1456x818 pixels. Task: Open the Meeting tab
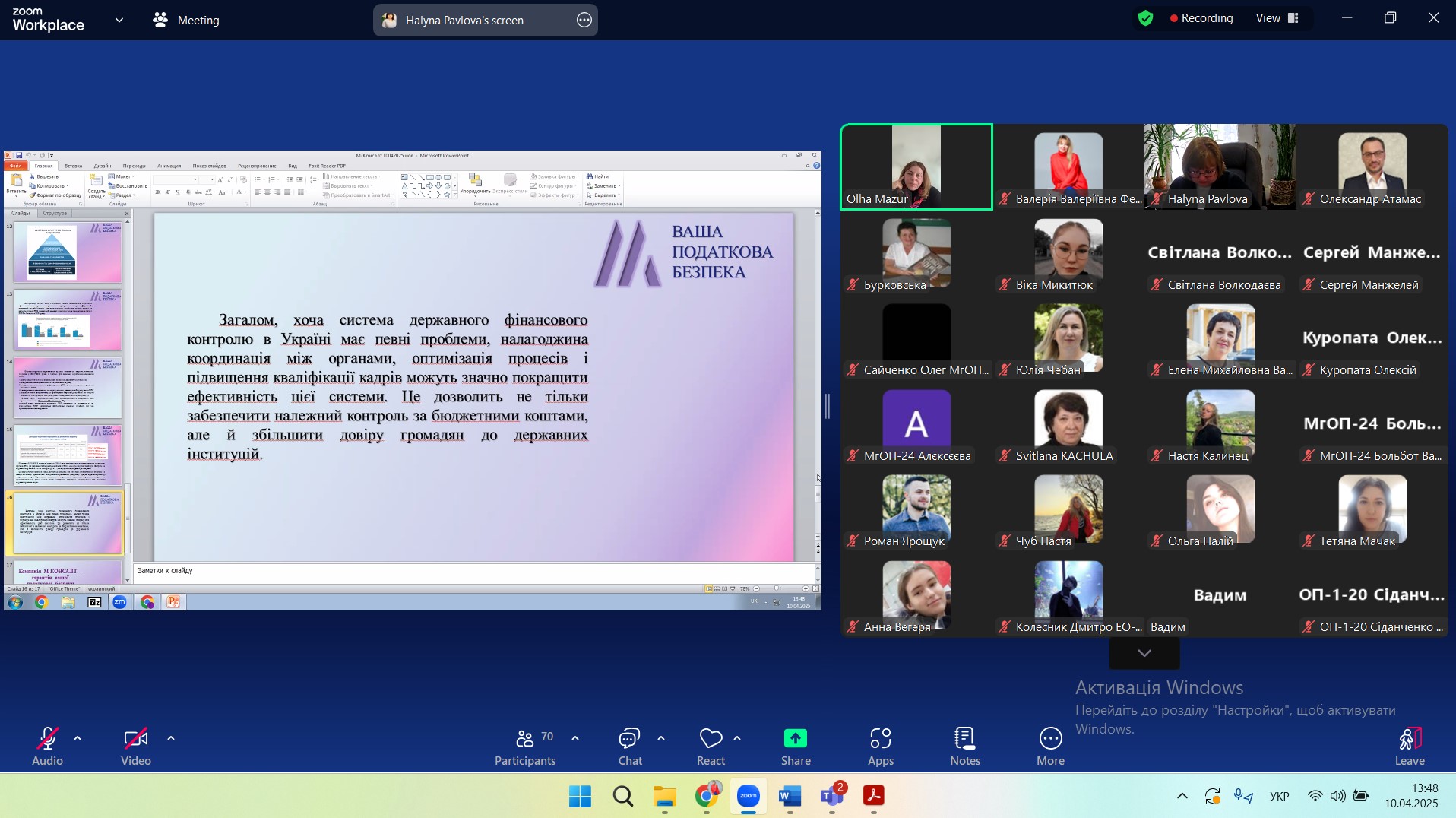pyautogui.click(x=186, y=21)
